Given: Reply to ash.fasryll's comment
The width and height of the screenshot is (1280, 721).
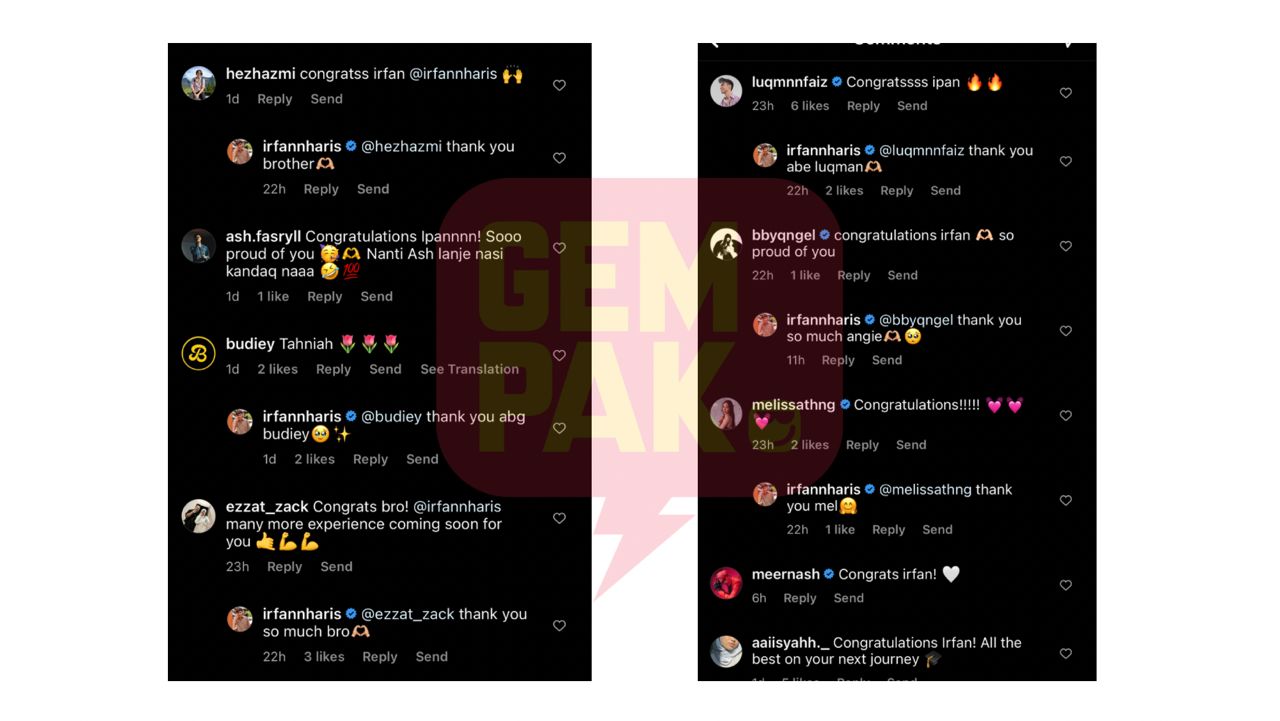Looking at the screenshot, I should pyautogui.click(x=325, y=296).
